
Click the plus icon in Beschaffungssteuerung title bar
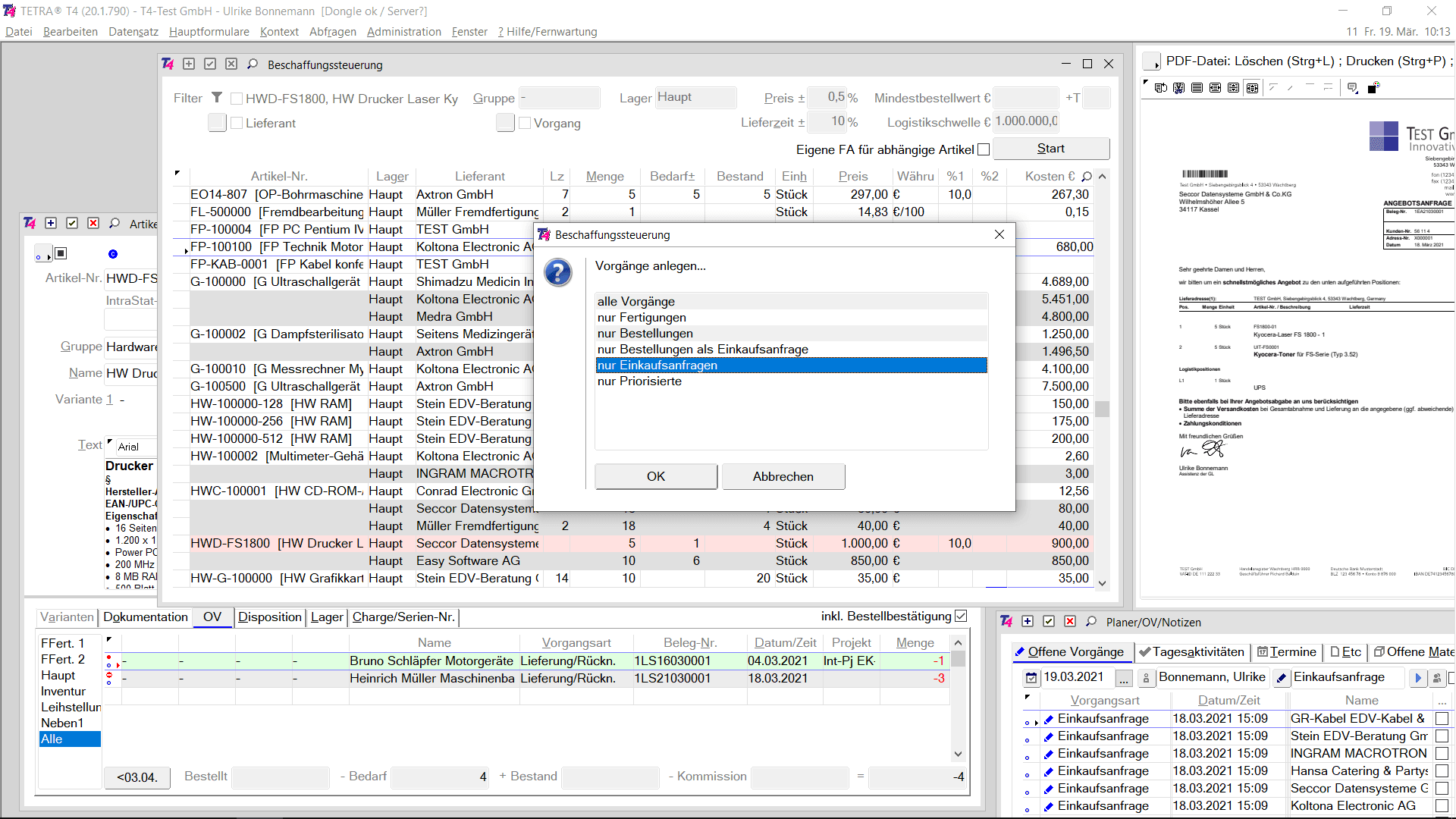click(x=189, y=64)
